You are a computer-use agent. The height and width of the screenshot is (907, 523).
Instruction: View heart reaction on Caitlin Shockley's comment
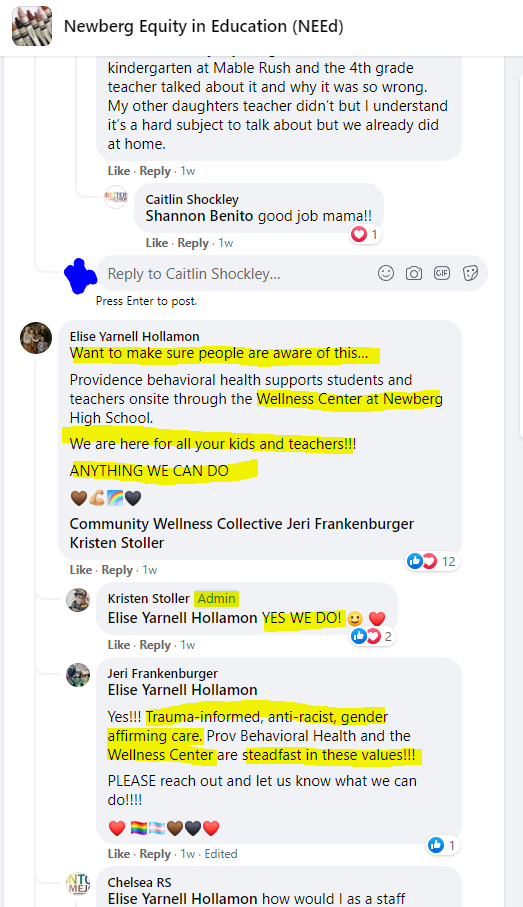365,234
